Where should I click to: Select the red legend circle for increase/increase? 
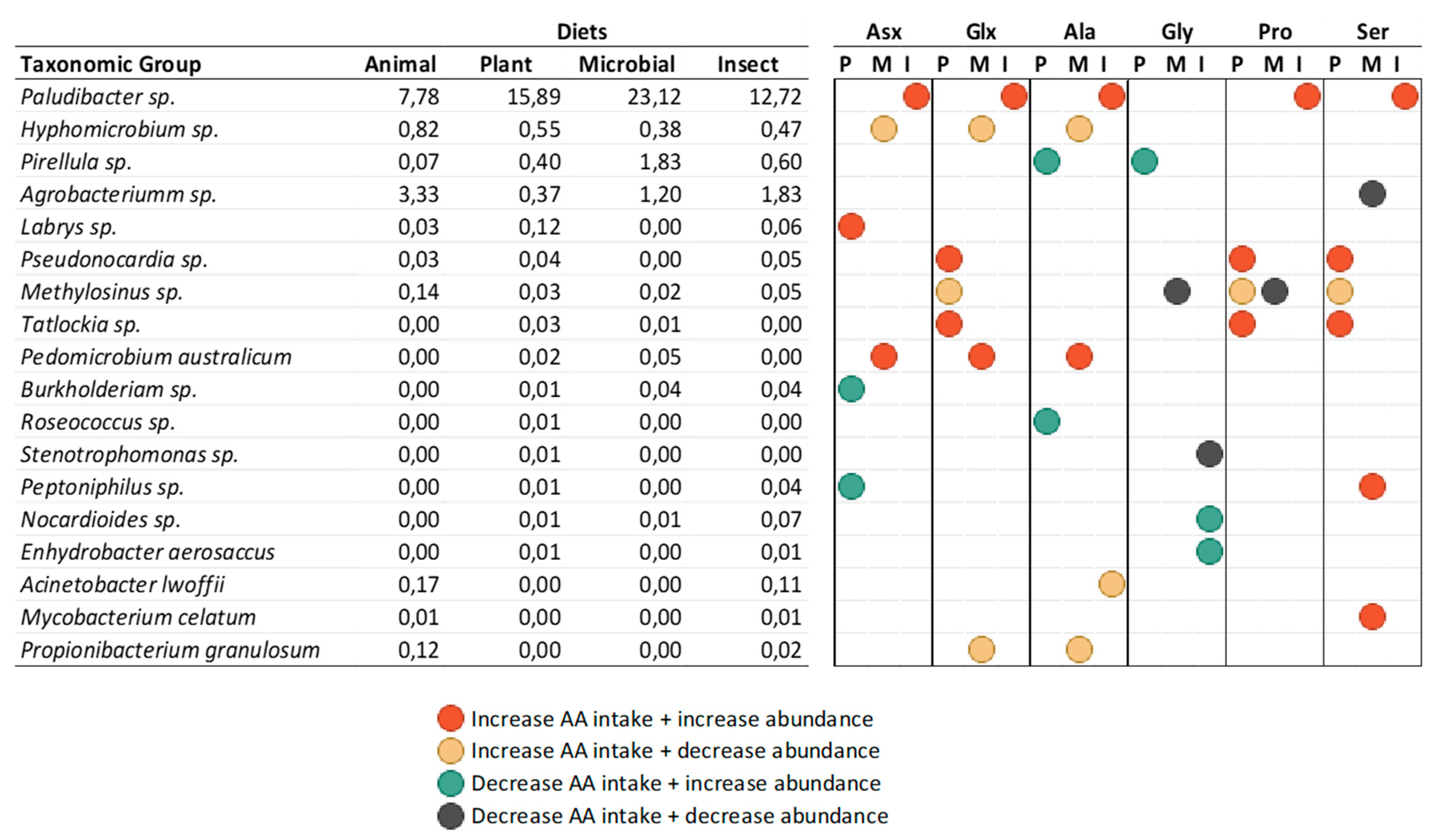click(450, 718)
